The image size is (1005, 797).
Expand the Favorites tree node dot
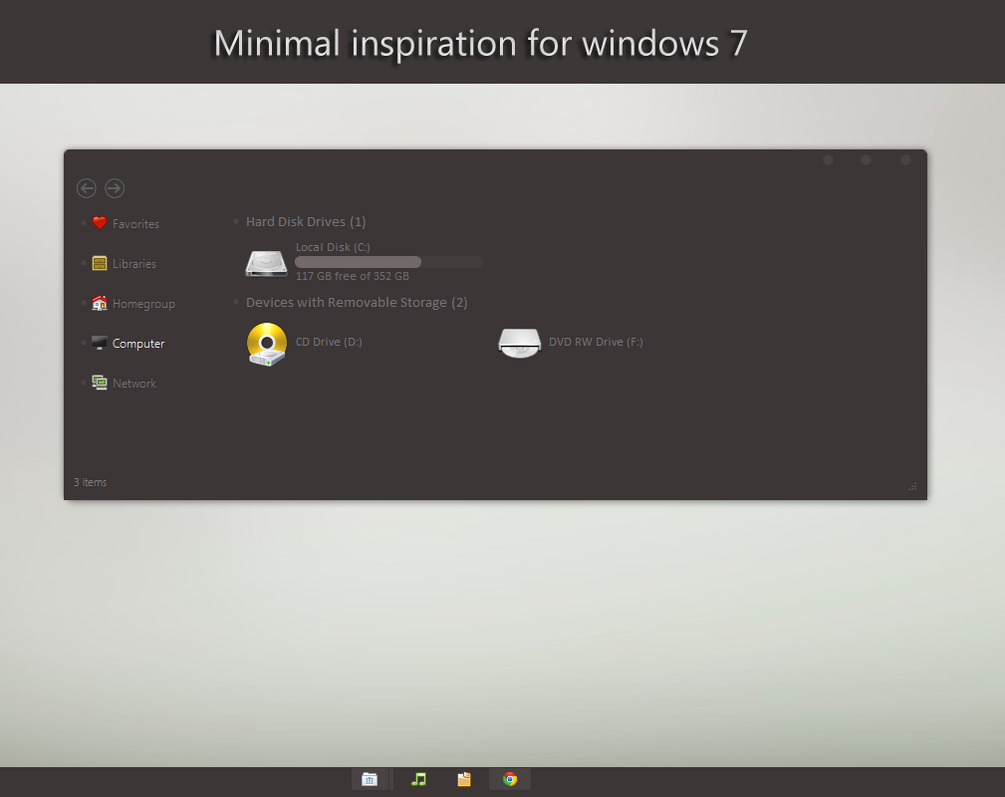click(83, 223)
